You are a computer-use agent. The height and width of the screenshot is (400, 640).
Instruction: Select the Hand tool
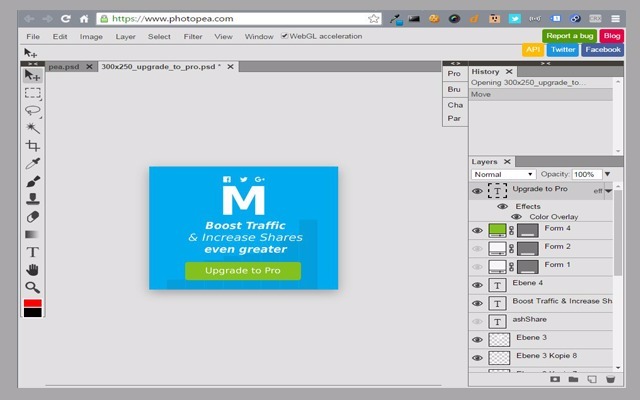coord(33,269)
